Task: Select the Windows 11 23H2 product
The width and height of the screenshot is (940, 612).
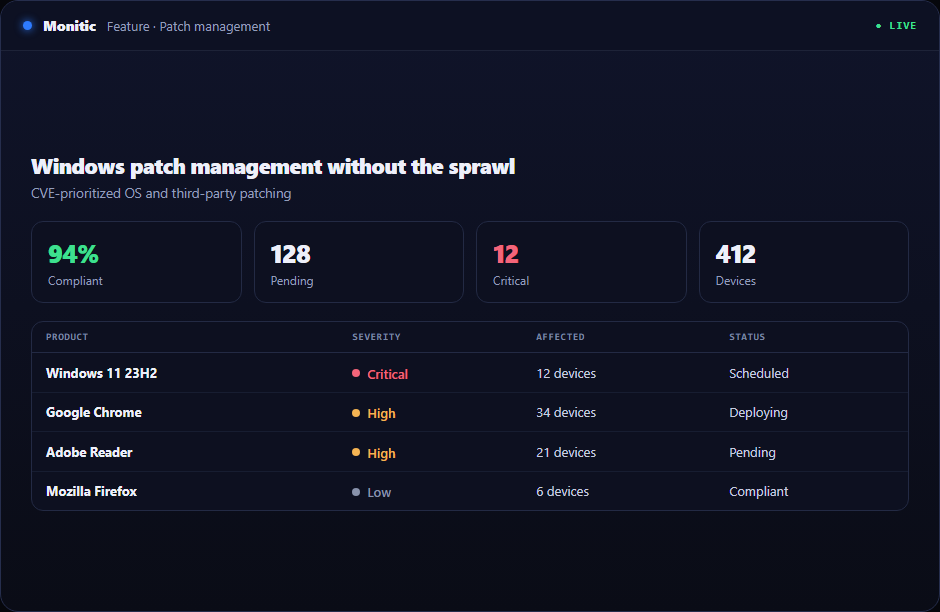Action: (101, 373)
